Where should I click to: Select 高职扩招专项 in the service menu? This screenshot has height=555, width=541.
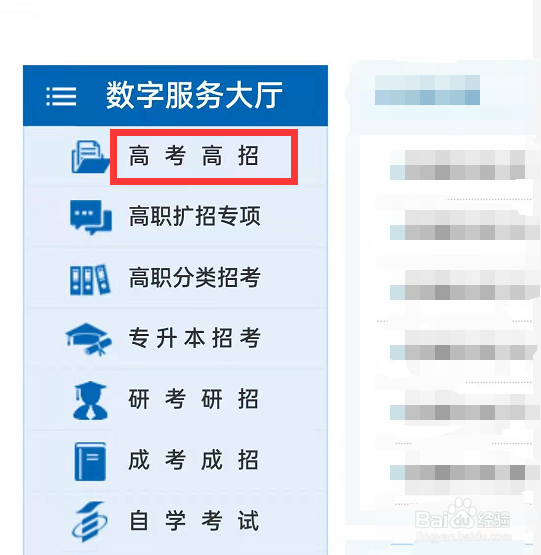pyautogui.click(x=195, y=216)
